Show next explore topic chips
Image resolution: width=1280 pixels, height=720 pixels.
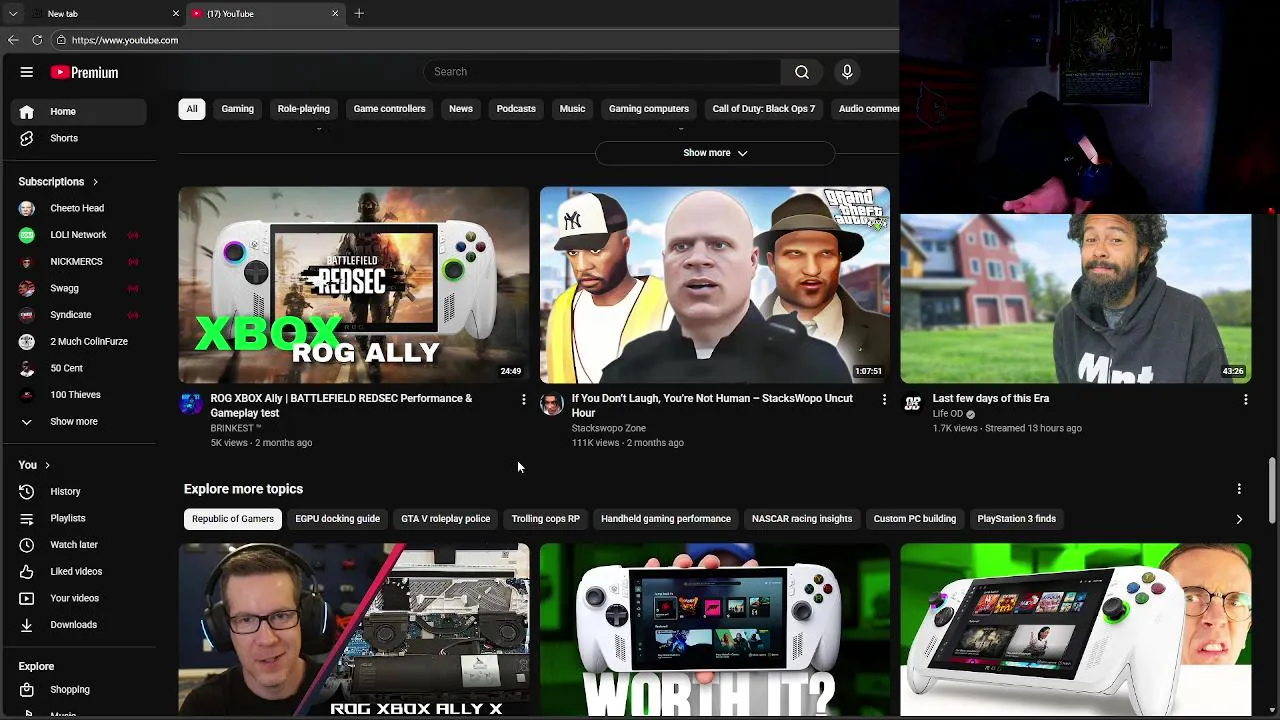tap(1239, 519)
